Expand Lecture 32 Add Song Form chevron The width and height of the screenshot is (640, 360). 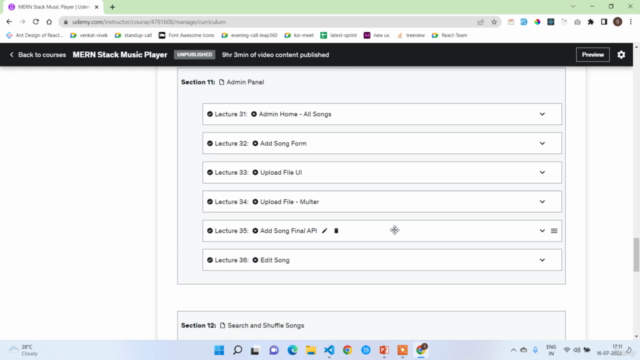pyautogui.click(x=542, y=143)
